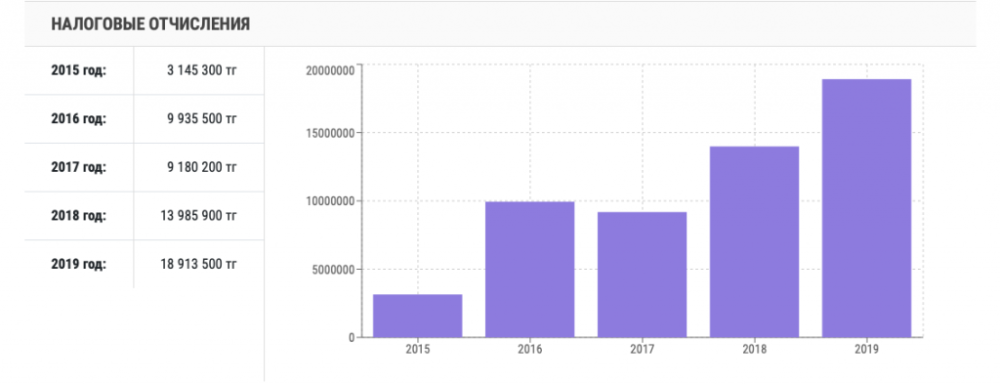Click the 2016 x-axis label

530,349
